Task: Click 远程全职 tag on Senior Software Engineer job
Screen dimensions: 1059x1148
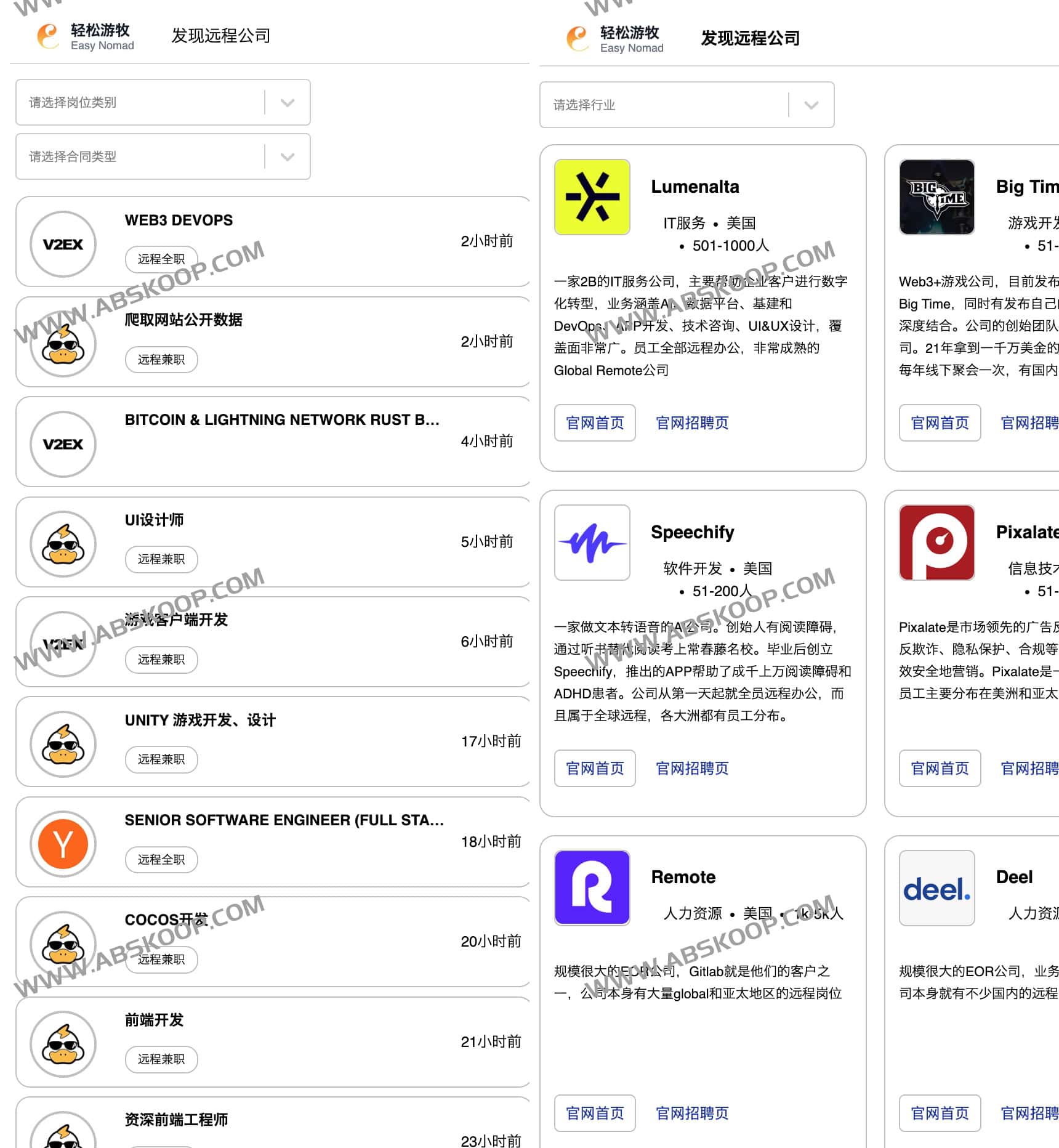Action: 161,860
